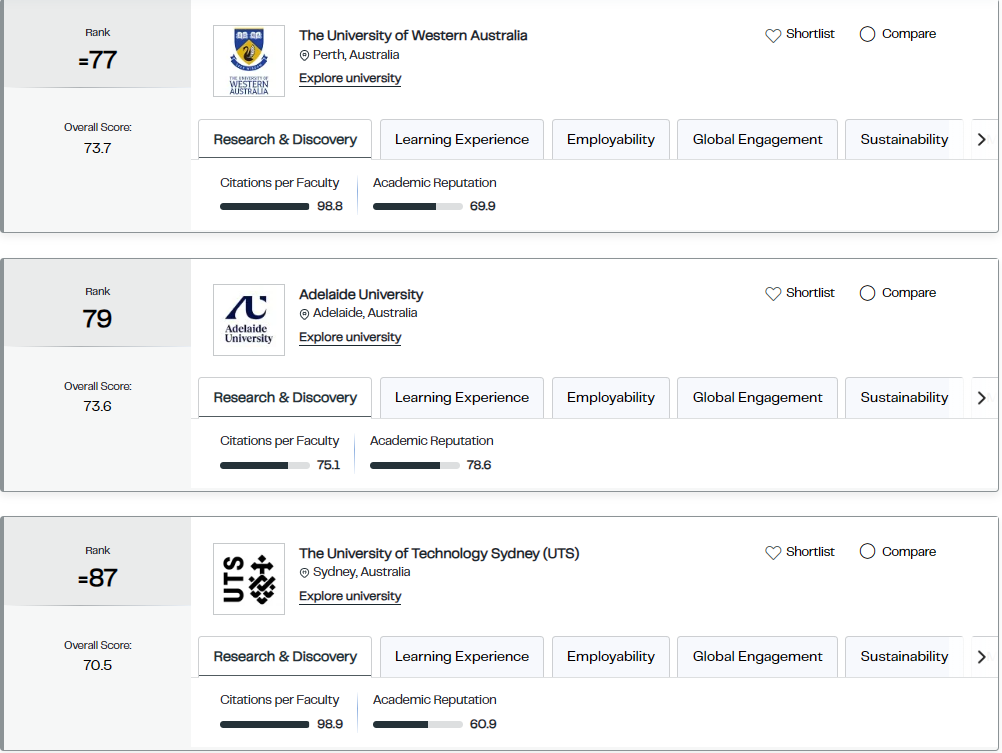
Task: Click the Overall Score 73.7 value
Action: (x=97, y=148)
